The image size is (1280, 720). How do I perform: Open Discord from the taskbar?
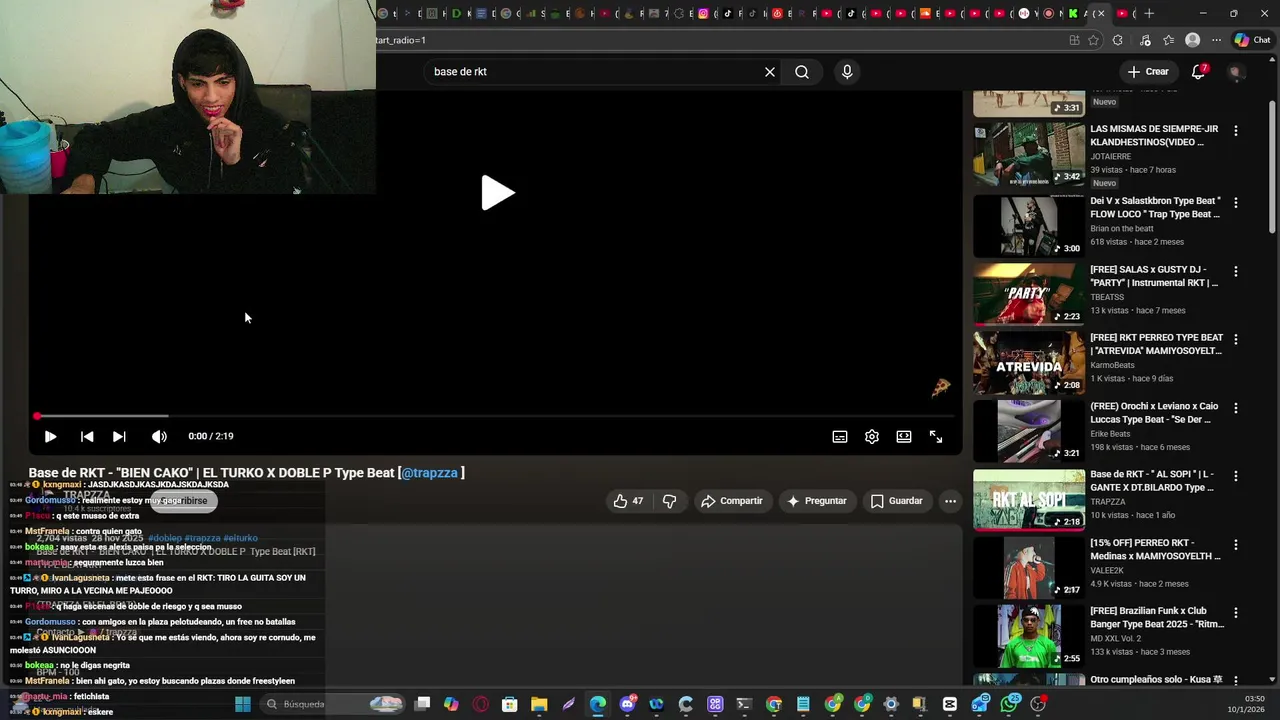(x=627, y=704)
